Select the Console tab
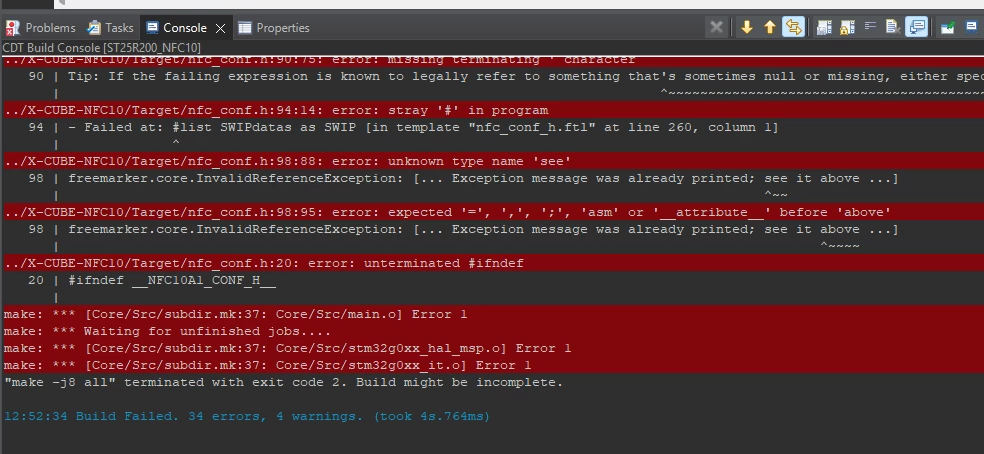The width and height of the screenshot is (984, 454). (x=176, y=28)
